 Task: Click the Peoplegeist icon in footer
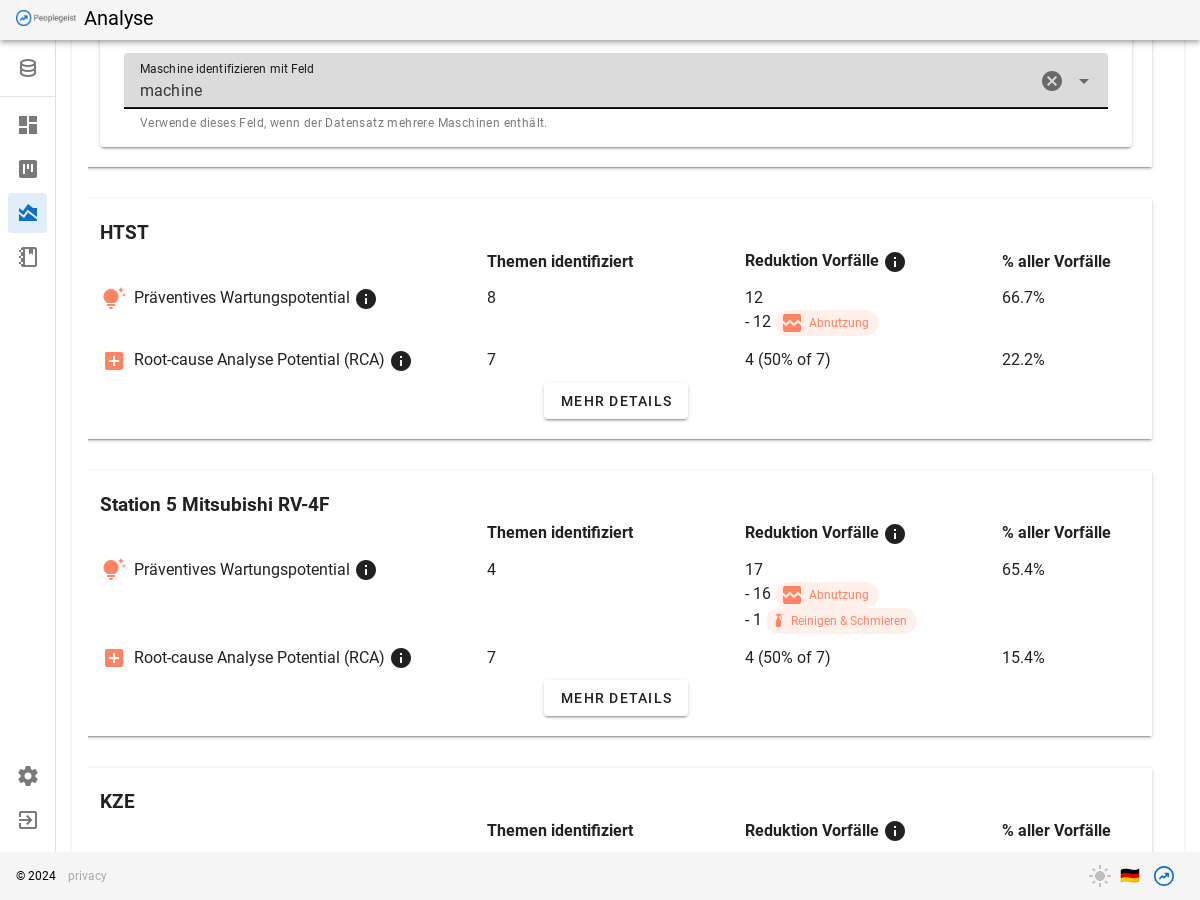(1164, 876)
